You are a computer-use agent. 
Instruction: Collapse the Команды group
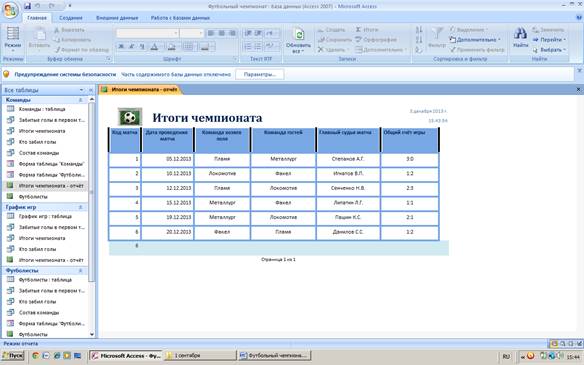[80, 100]
